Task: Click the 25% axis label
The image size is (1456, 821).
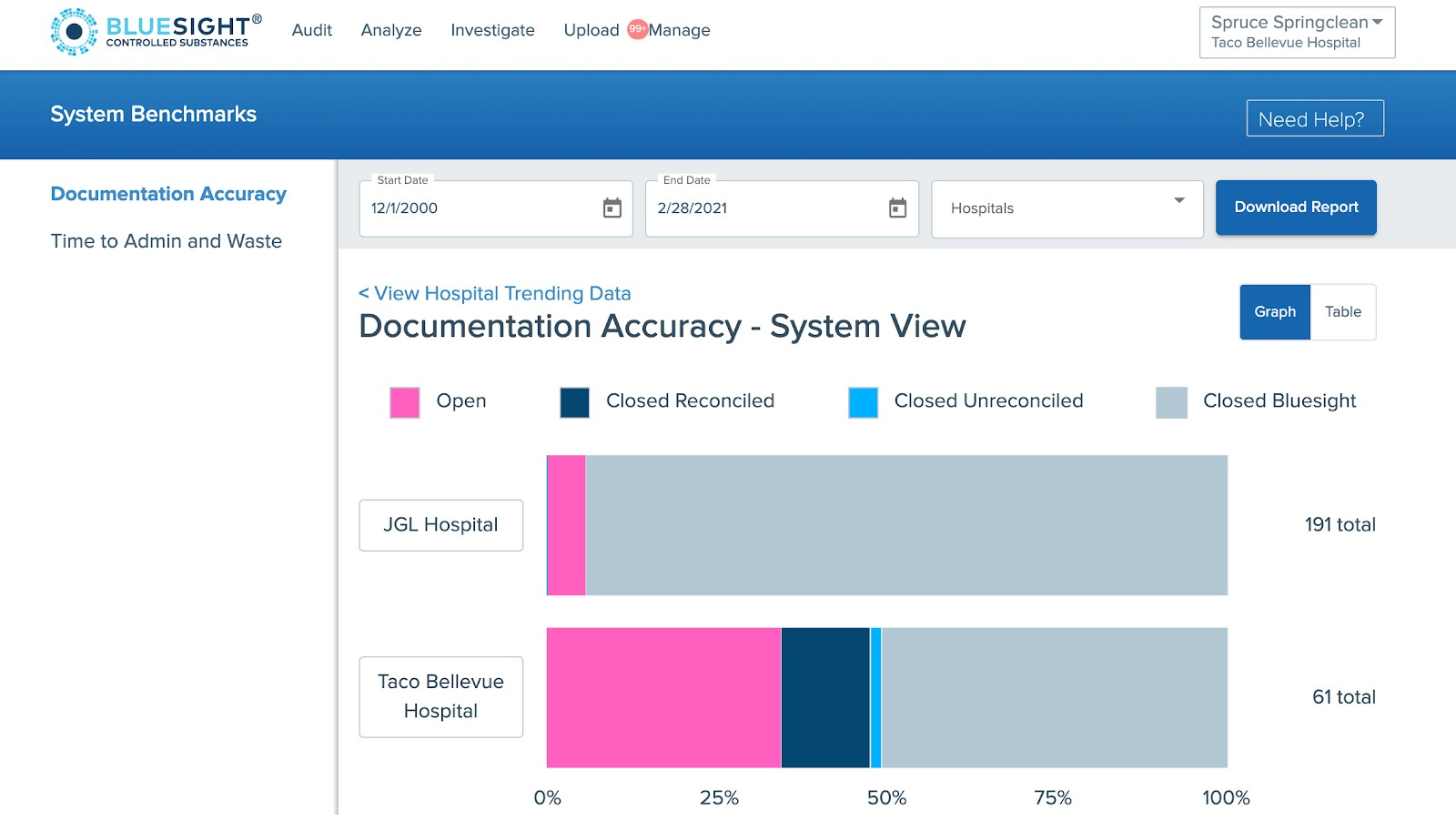Action: click(x=719, y=798)
